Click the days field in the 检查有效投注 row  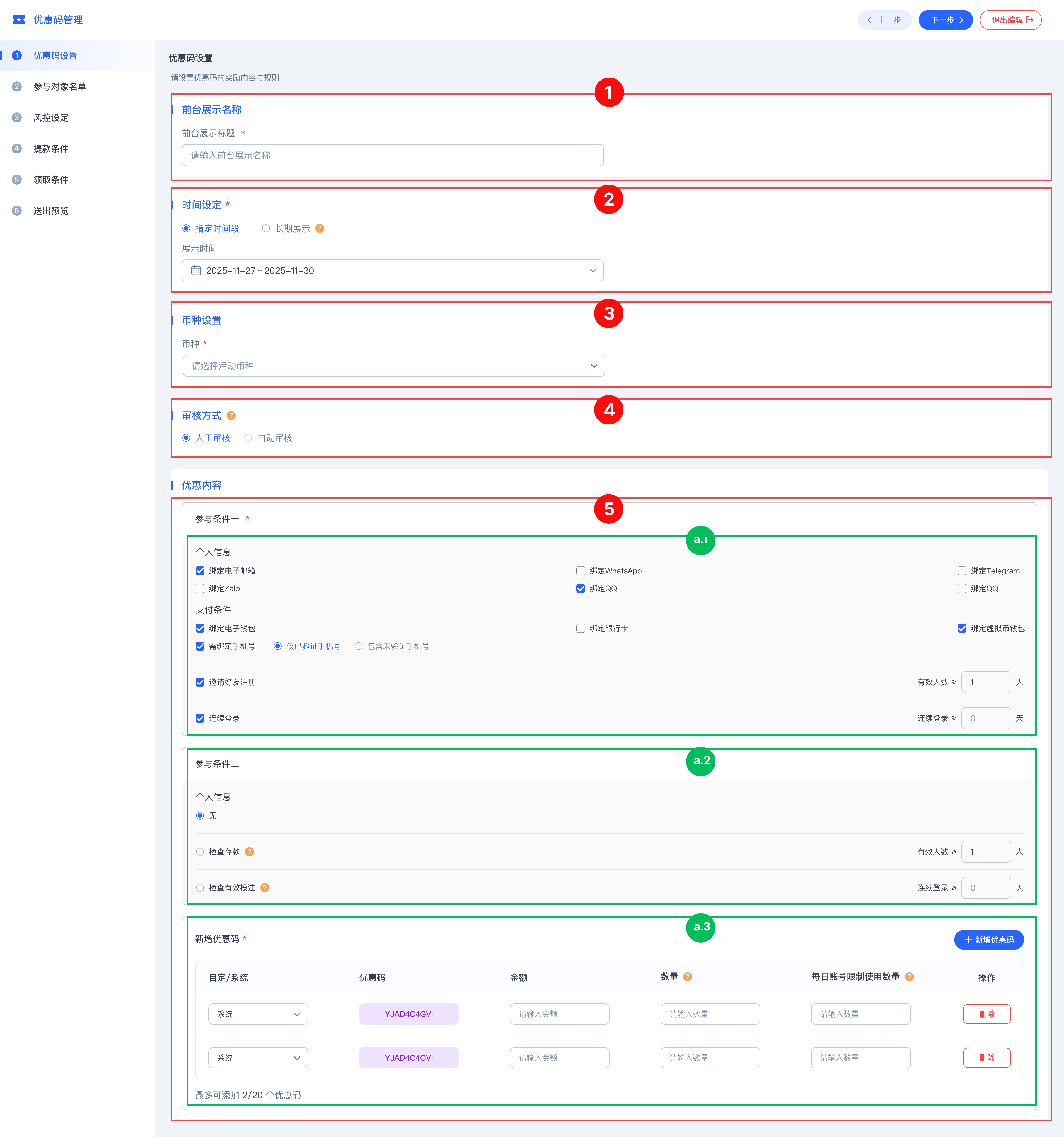pyautogui.click(x=986, y=888)
